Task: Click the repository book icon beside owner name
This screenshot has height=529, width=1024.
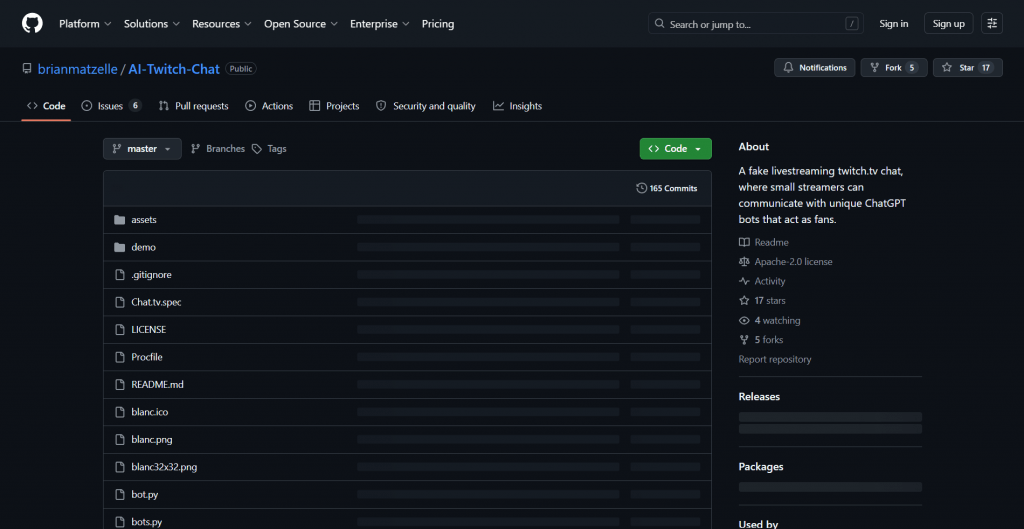Action: (x=27, y=69)
